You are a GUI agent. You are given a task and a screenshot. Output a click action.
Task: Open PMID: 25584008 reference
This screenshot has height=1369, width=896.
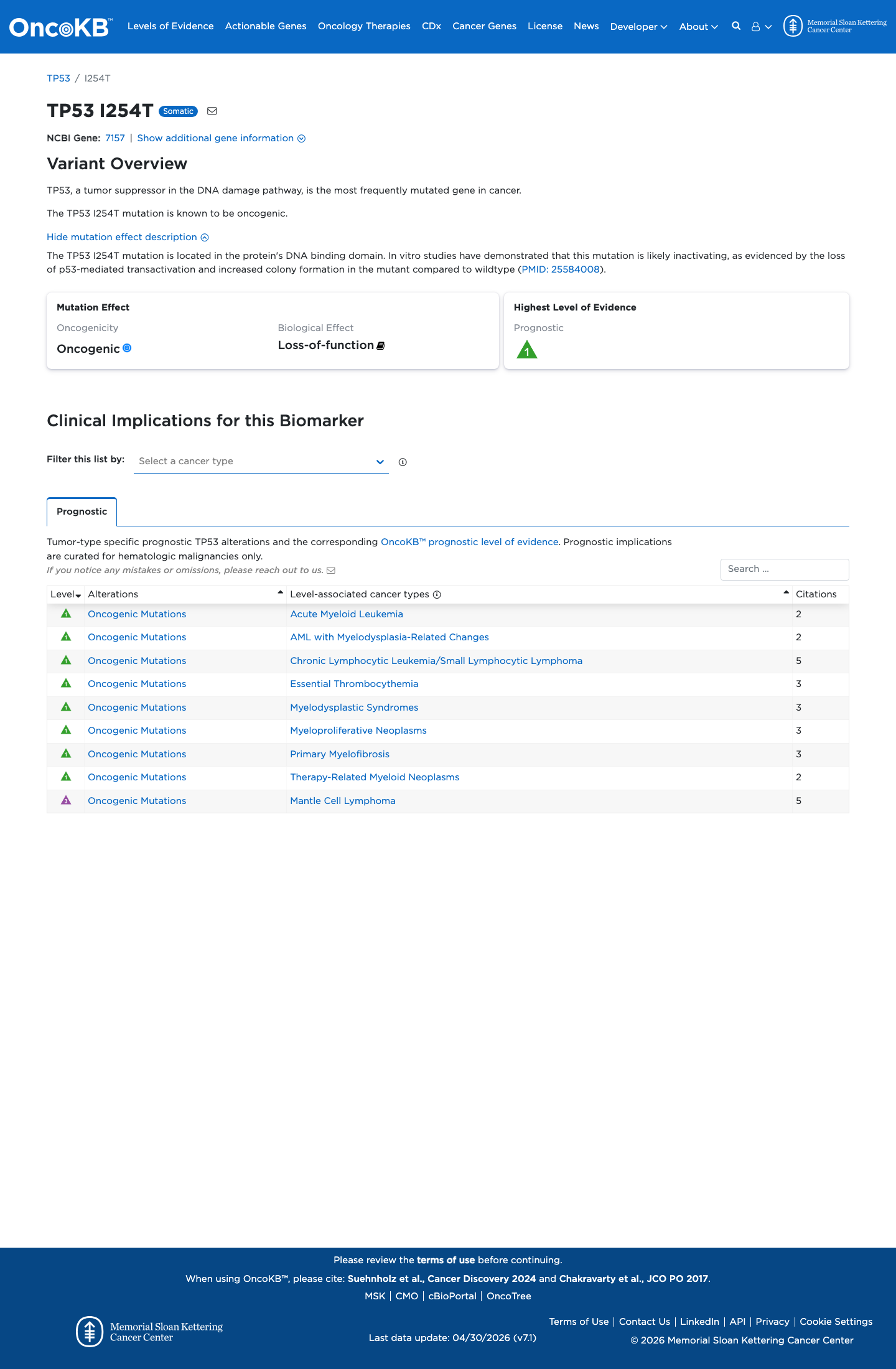[x=561, y=269]
